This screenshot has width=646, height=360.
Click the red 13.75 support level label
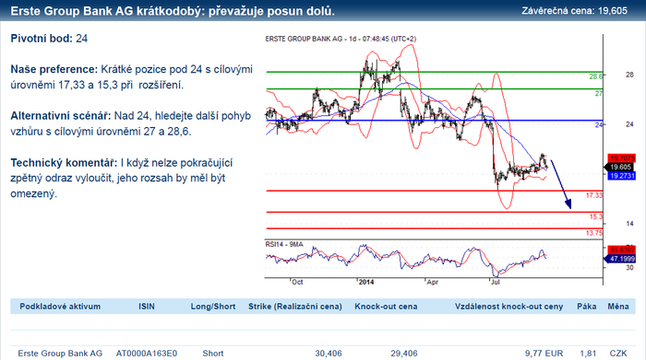click(594, 233)
